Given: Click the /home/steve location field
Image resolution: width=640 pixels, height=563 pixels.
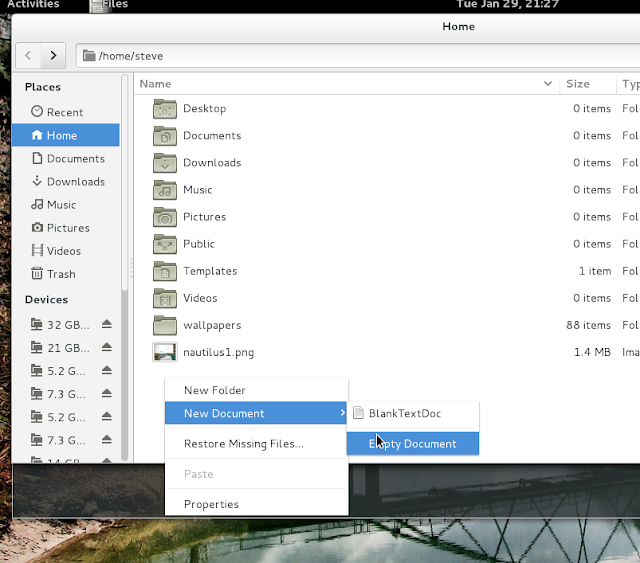Looking at the screenshot, I should 358,56.
